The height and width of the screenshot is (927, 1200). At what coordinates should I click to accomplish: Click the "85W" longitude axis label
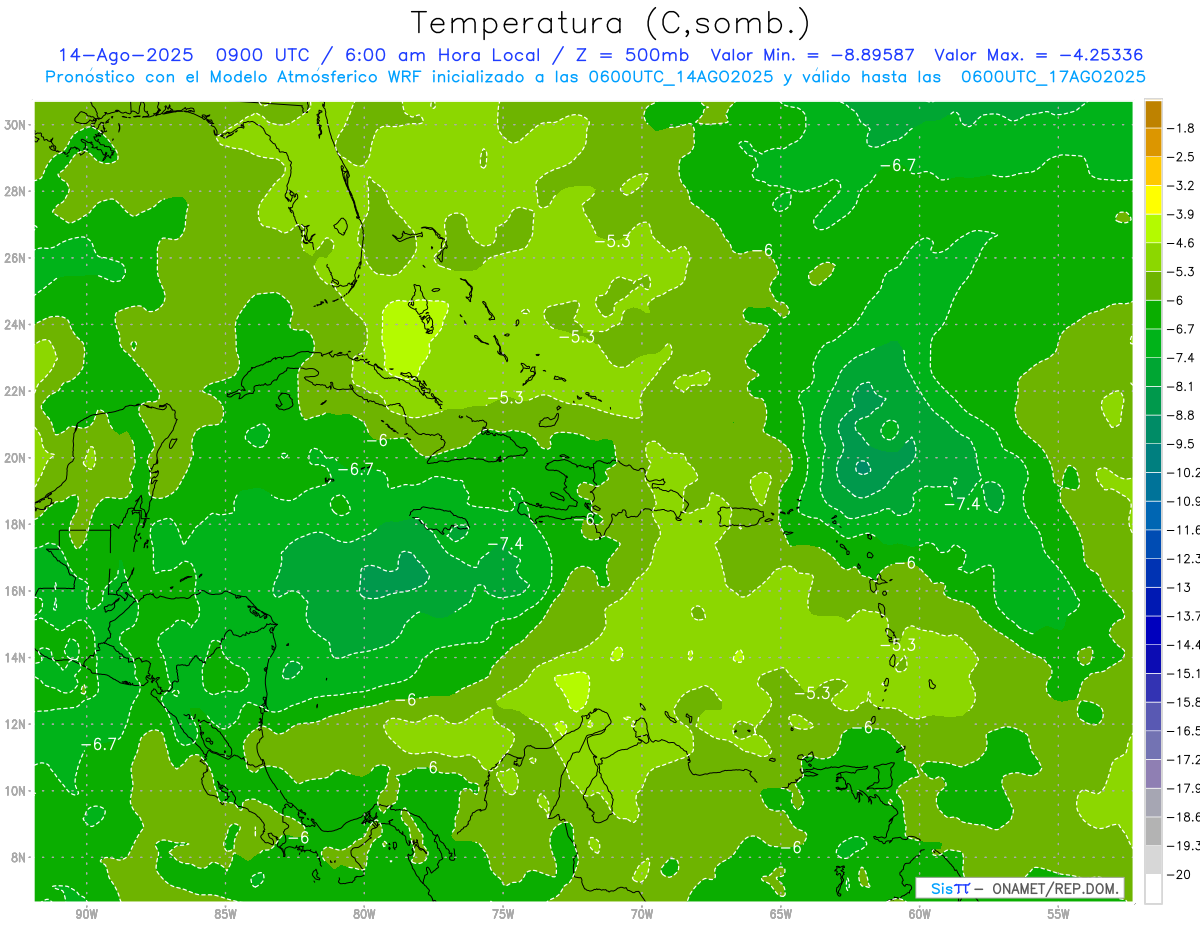(225, 914)
